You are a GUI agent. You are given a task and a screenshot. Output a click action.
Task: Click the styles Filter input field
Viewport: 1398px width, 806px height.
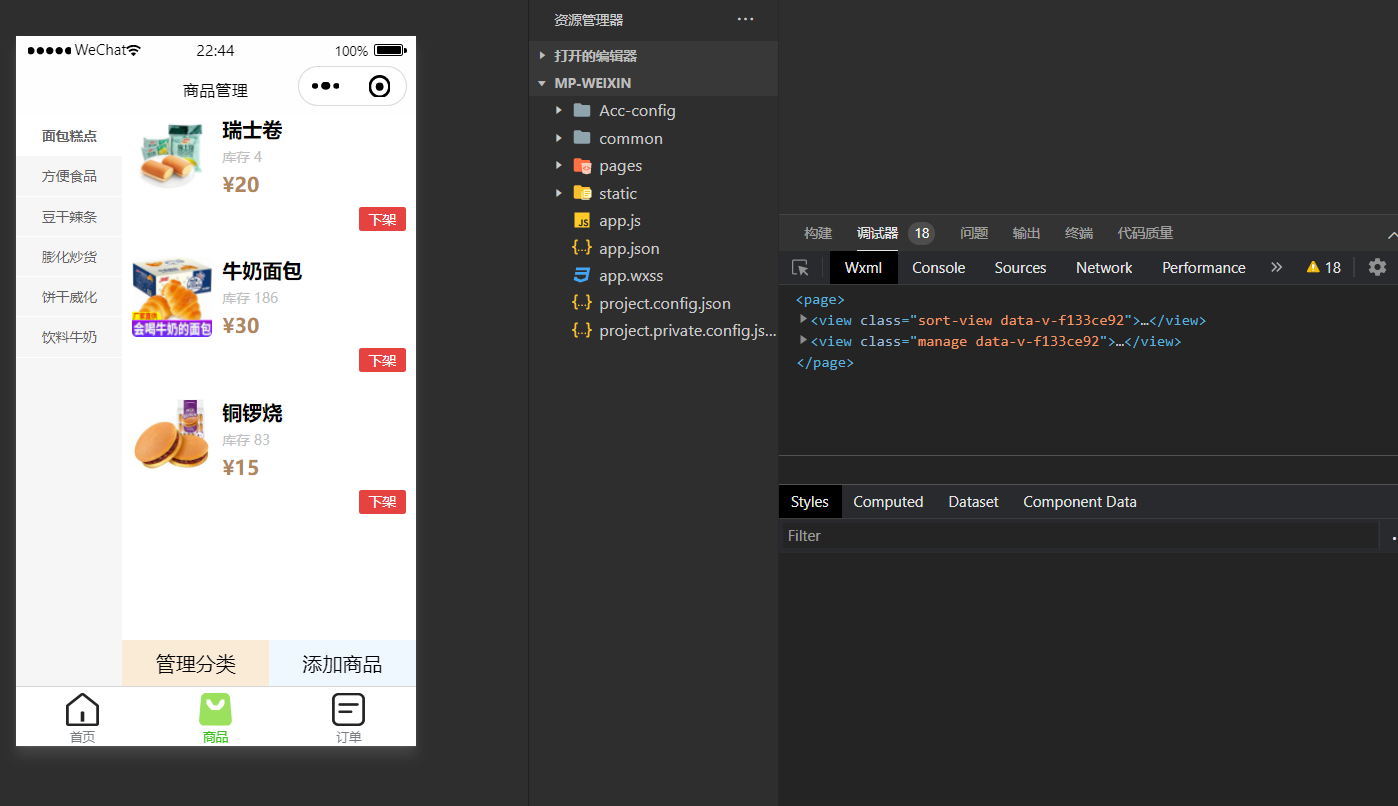pos(1079,535)
